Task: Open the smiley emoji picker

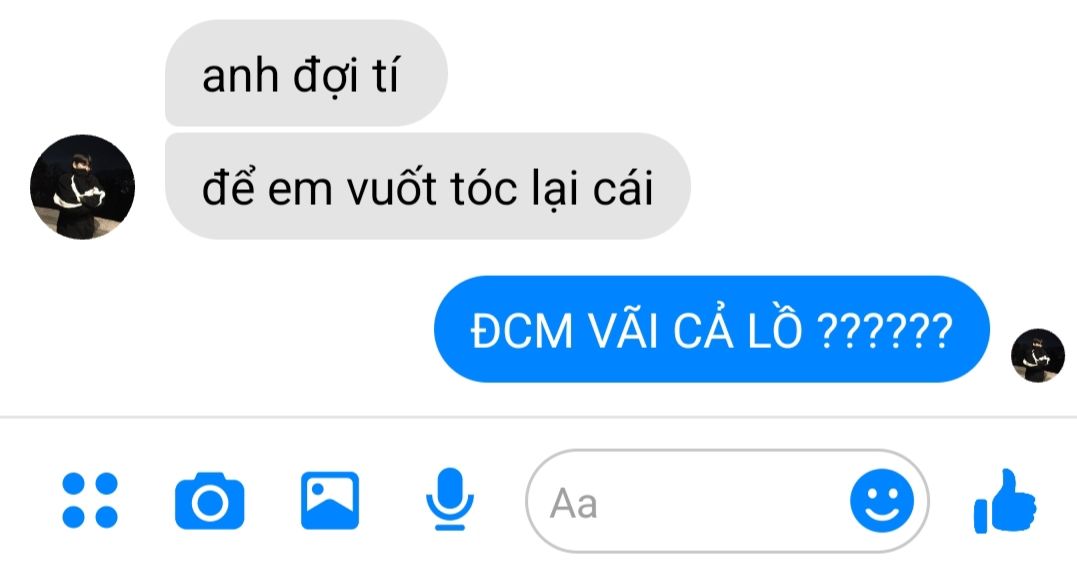Action: tap(882, 501)
